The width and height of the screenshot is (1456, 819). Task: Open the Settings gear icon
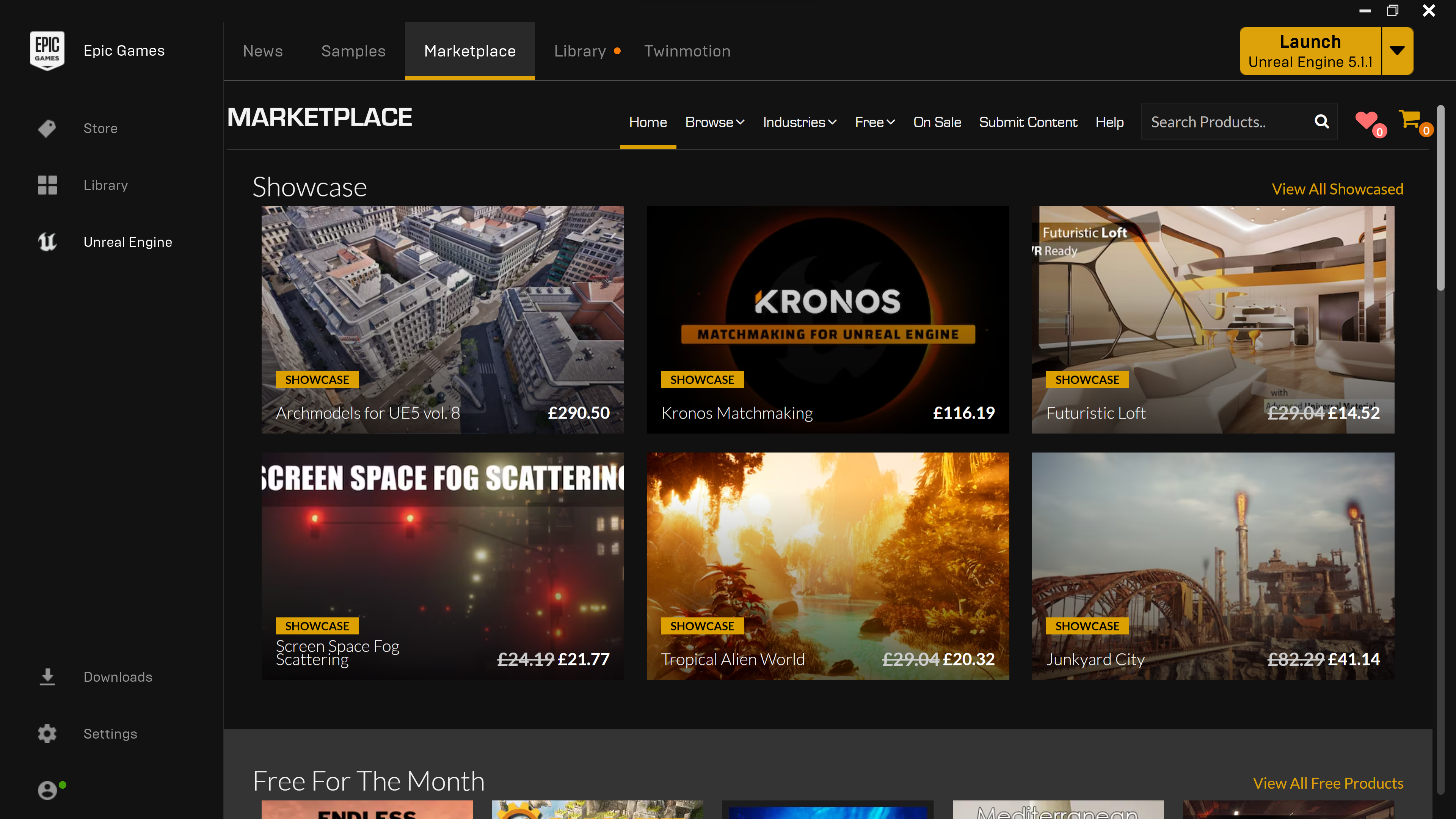click(x=47, y=734)
